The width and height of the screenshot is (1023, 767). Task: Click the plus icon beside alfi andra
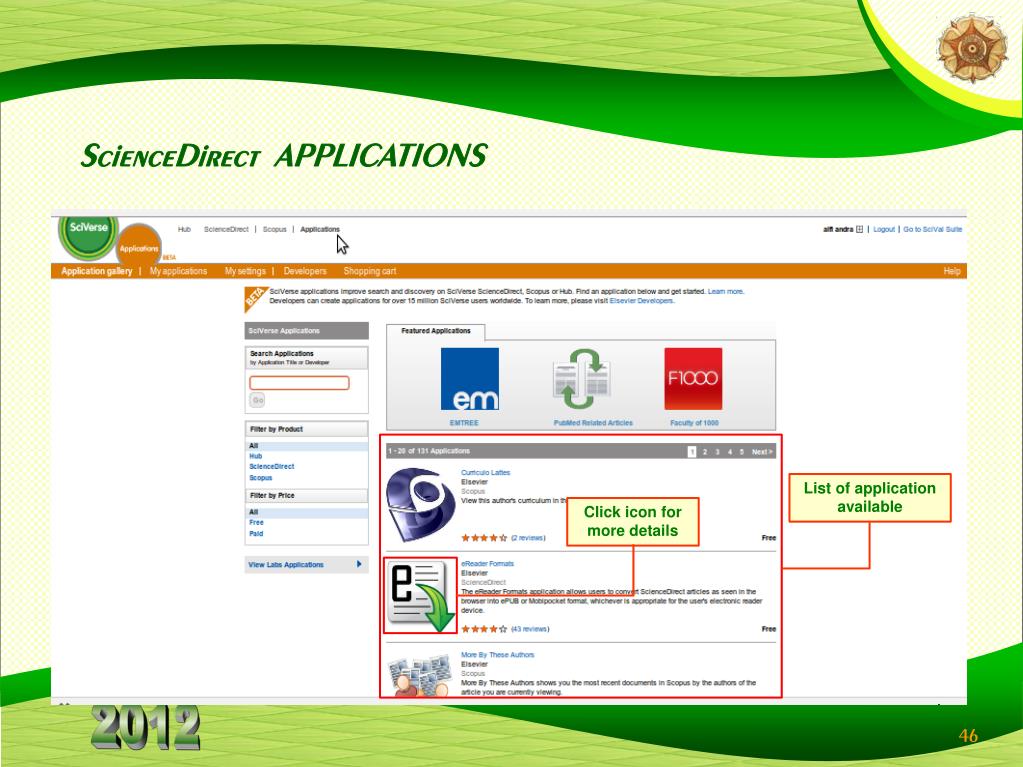(859, 230)
